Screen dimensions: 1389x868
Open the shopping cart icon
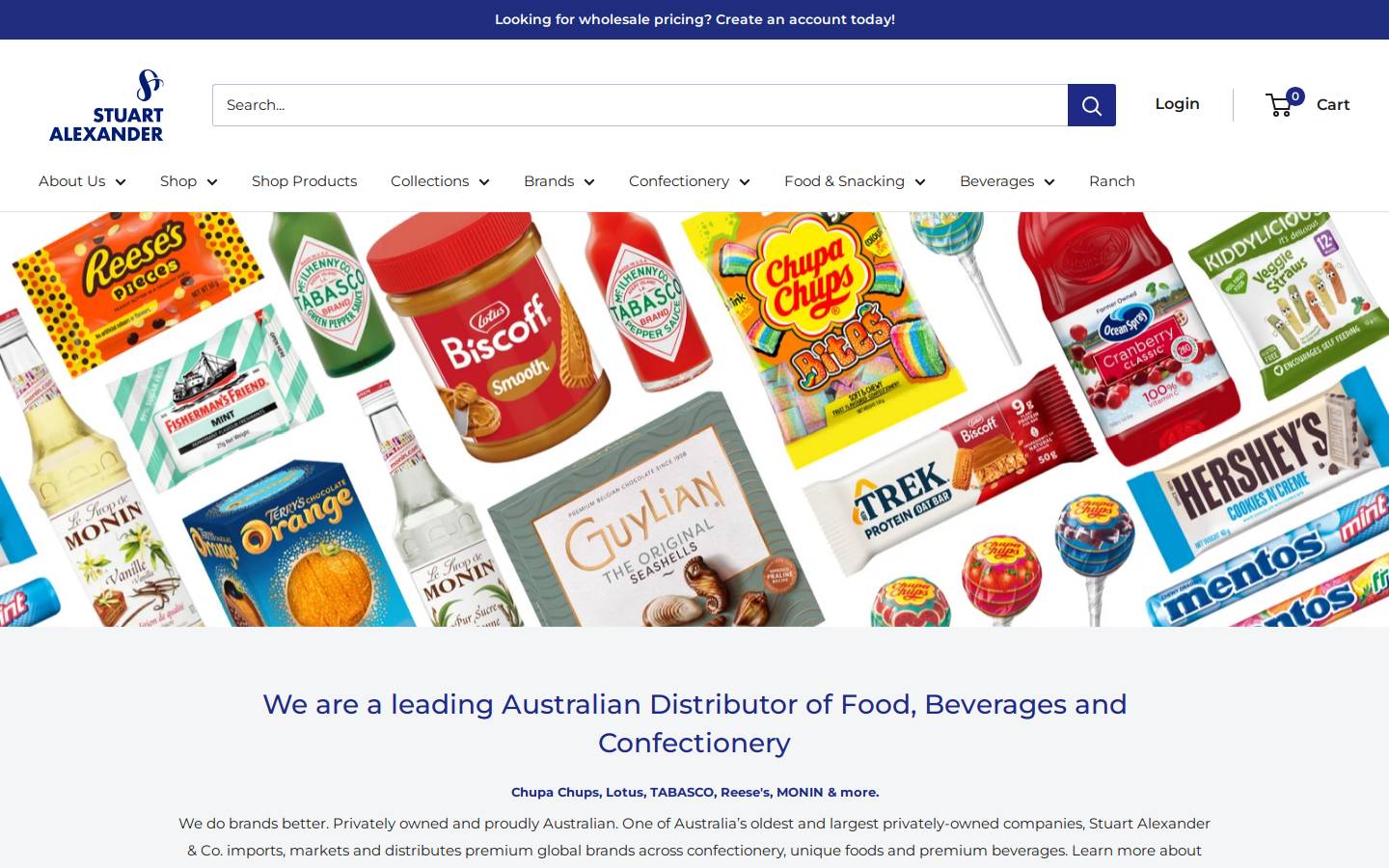pos(1279,105)
